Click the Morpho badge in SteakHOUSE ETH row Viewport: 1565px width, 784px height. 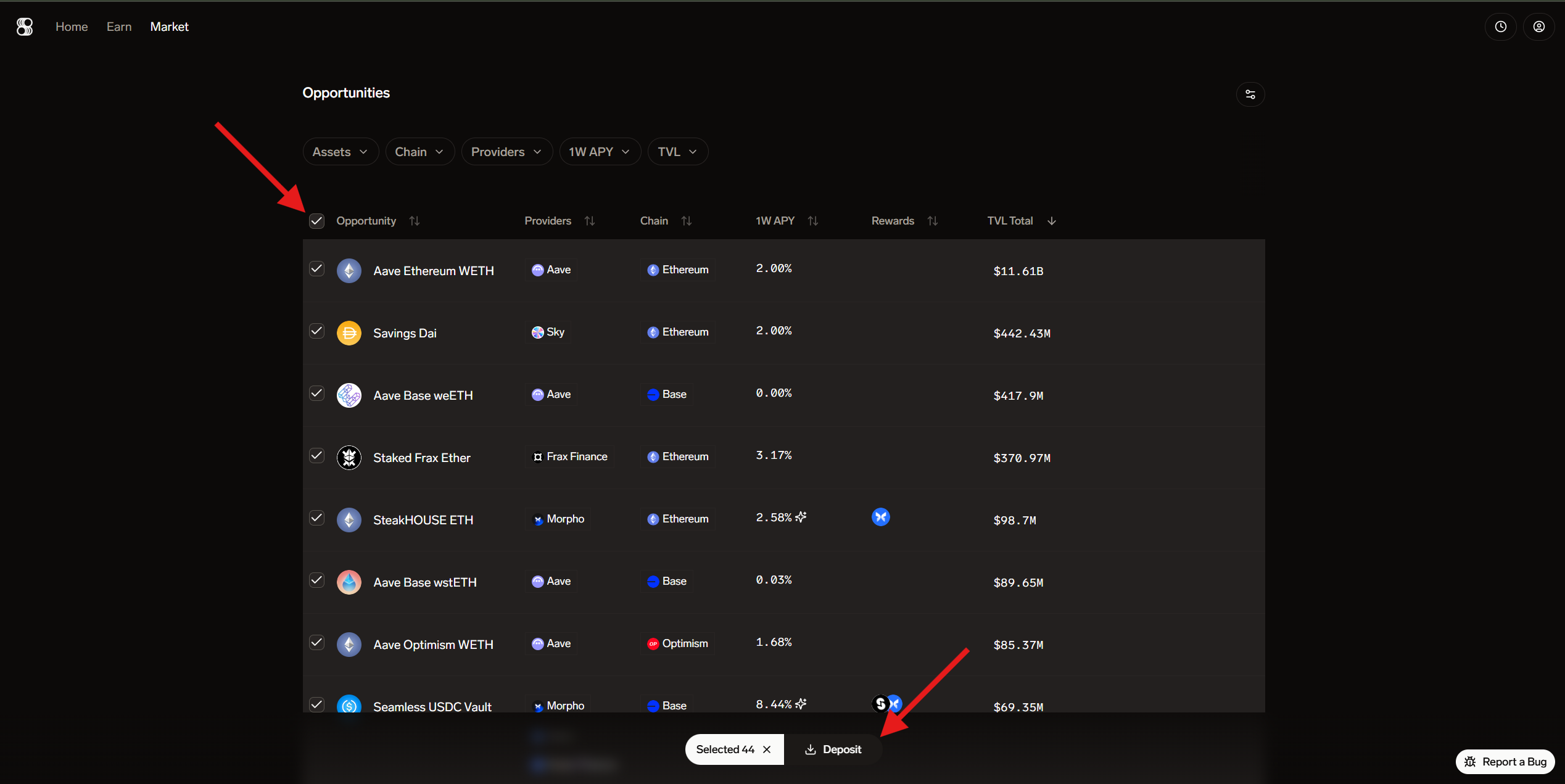[558, 519]
